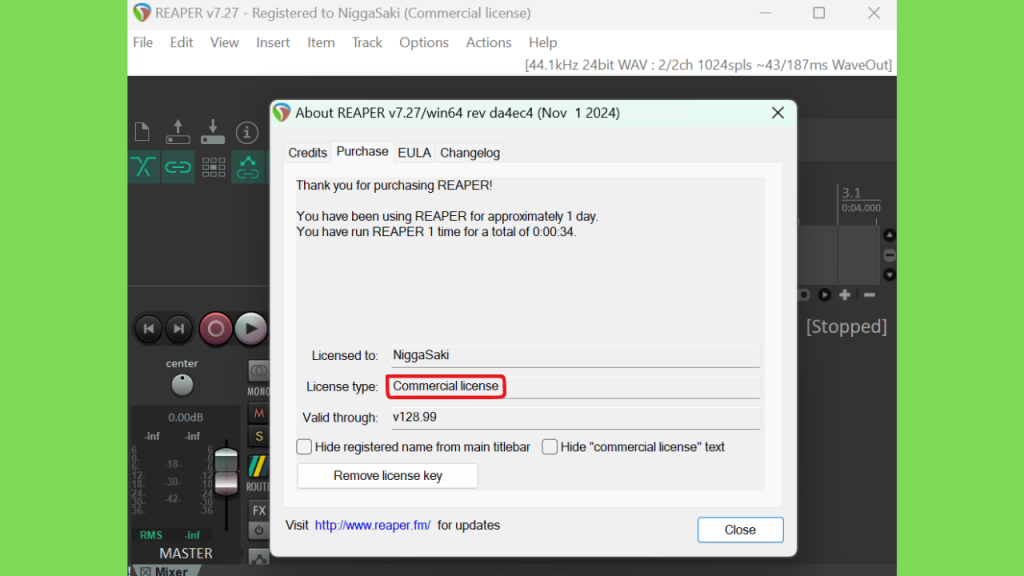Open the master FX button

coord(259,510)
